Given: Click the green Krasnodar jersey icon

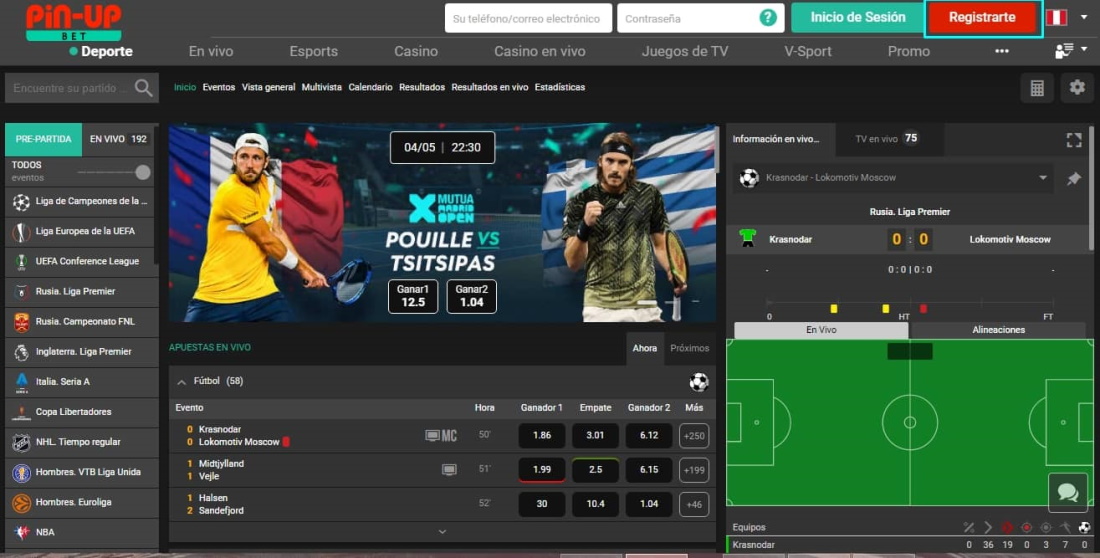Looking at the screenshot, I should pos(748,239).
